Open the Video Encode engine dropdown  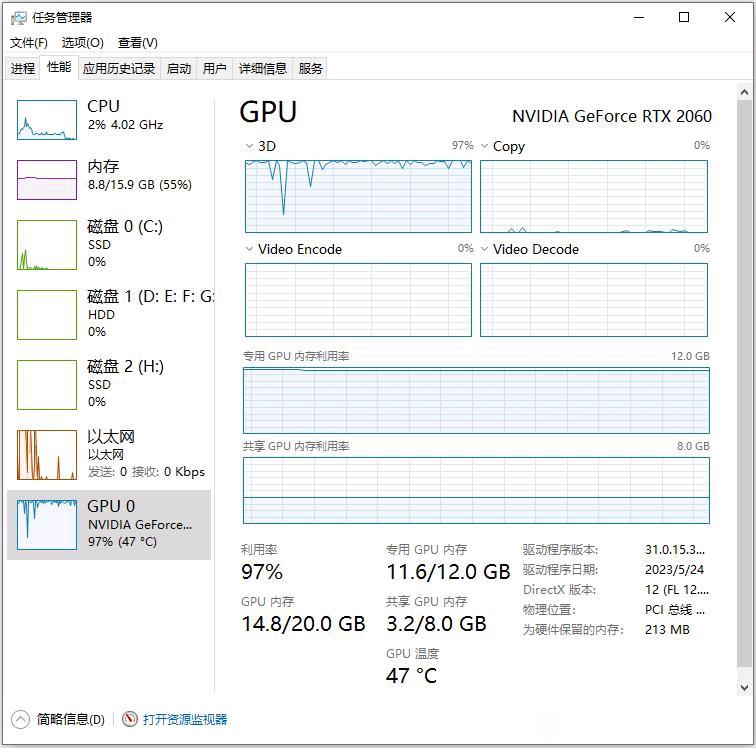tap(249, 249)
